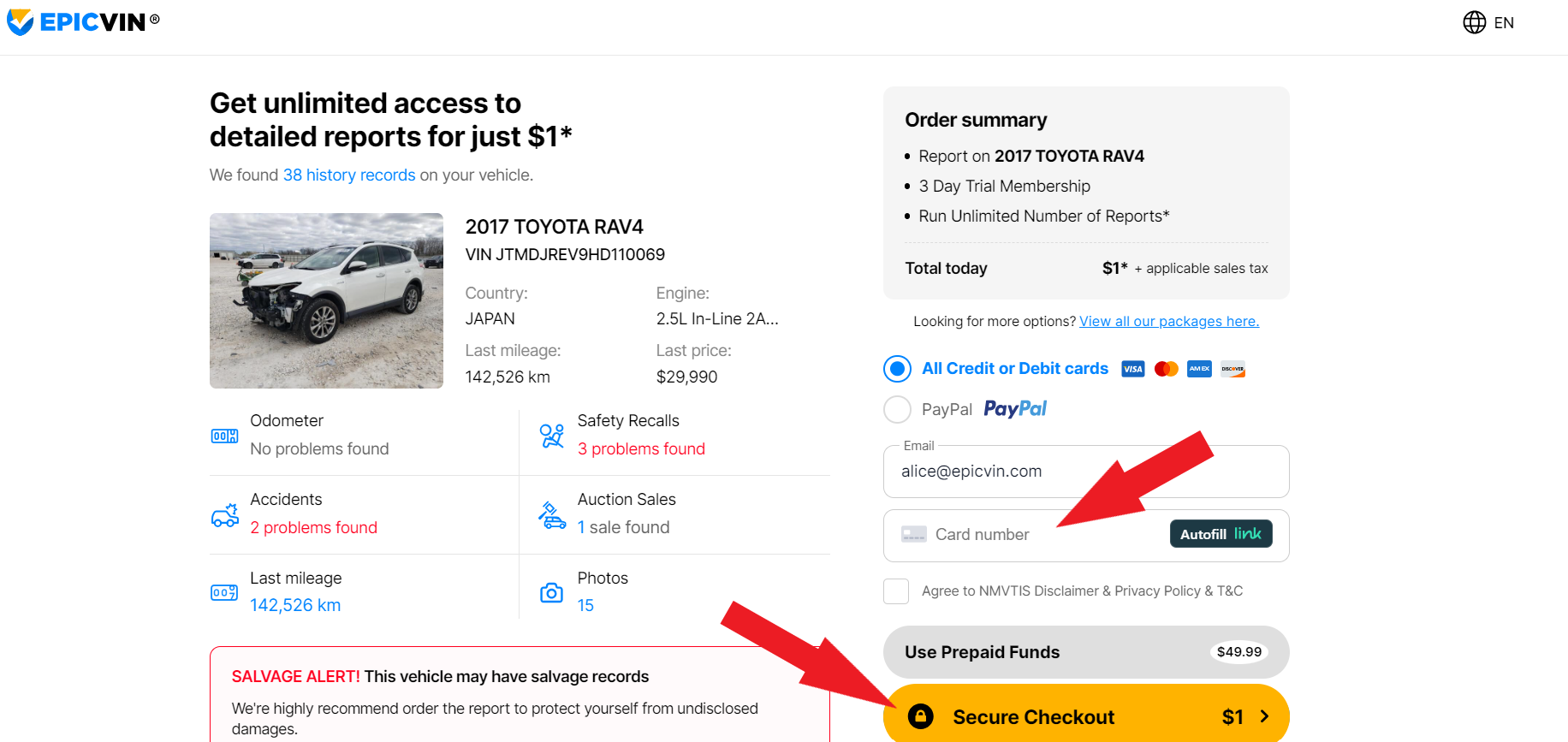The height and width of the screenshot is (742, 1568).
Task: Click into the Card number field
Action: coord(1027,535)
